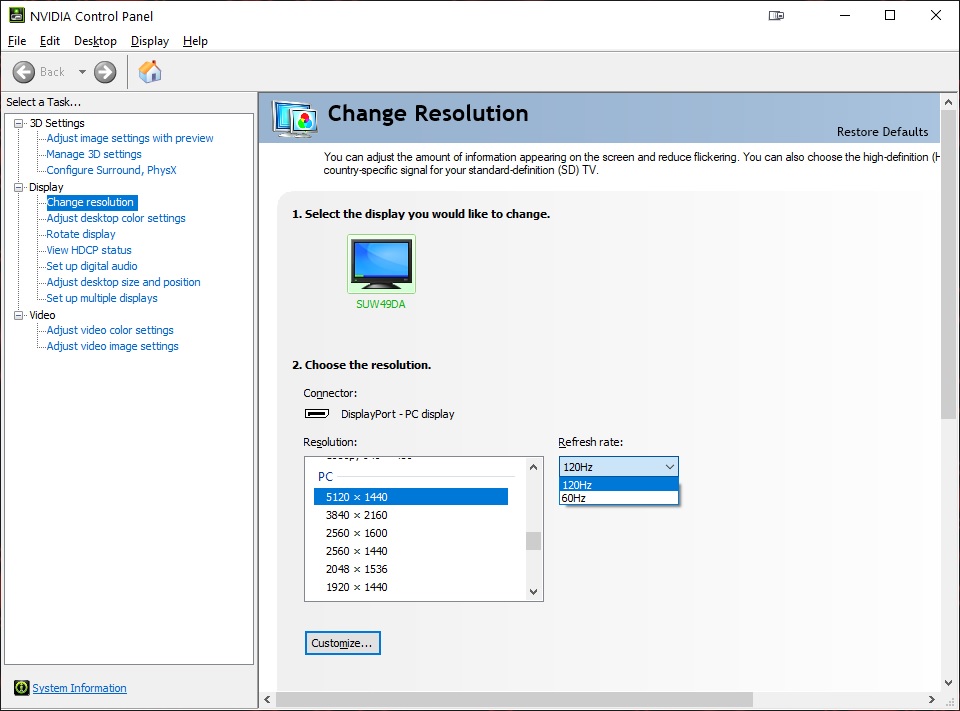Toggle the Refresh rate combo box

click(x=618, y=467)
